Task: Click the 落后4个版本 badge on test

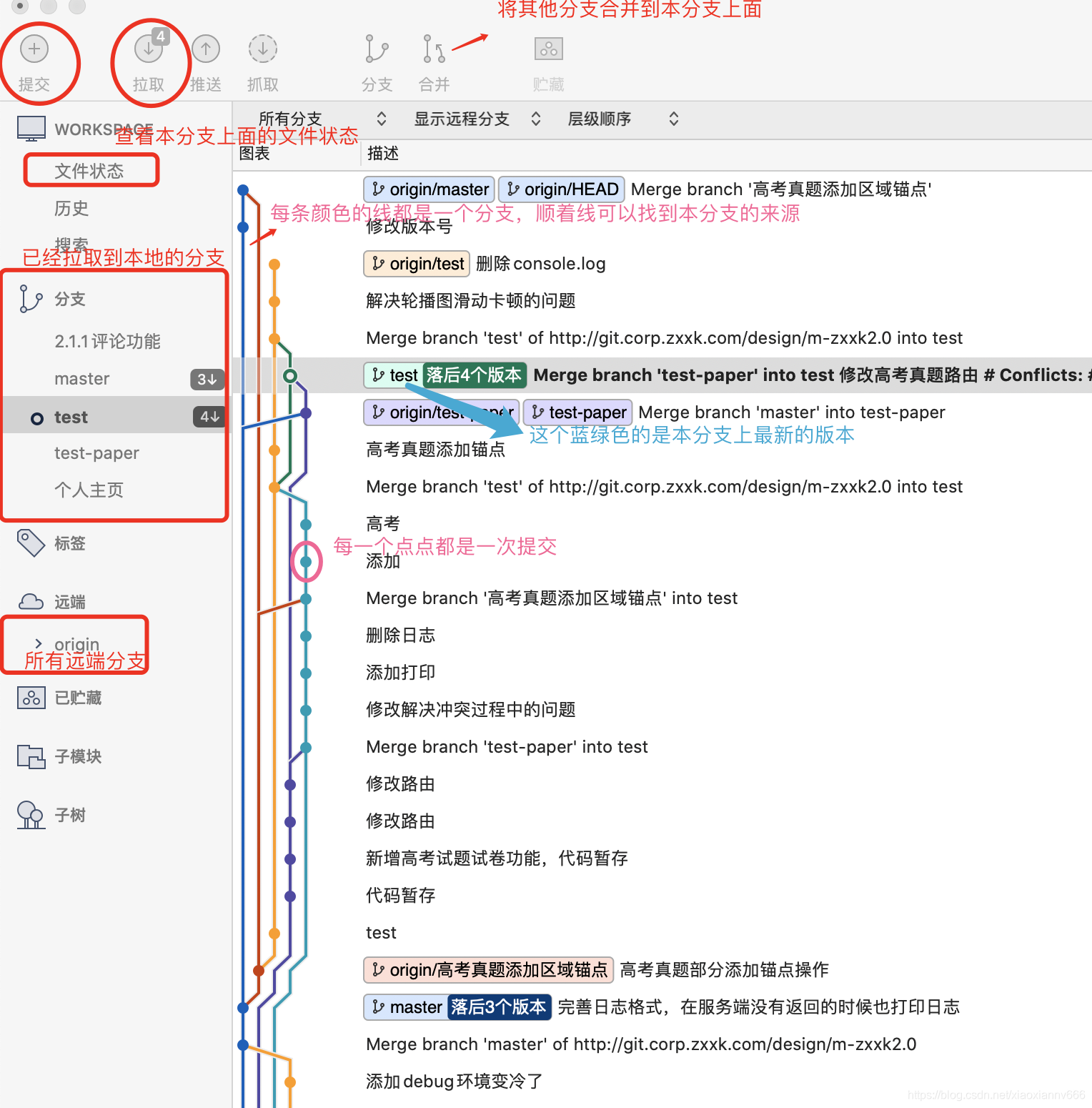Action: click(x=475, y=375)
